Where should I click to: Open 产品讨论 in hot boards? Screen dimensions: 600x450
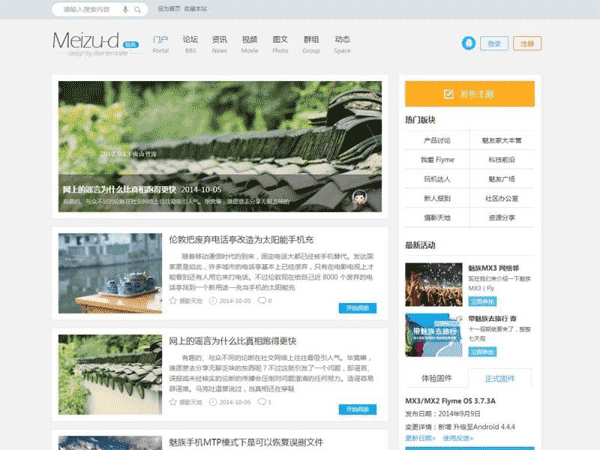[x=437, y=141]
